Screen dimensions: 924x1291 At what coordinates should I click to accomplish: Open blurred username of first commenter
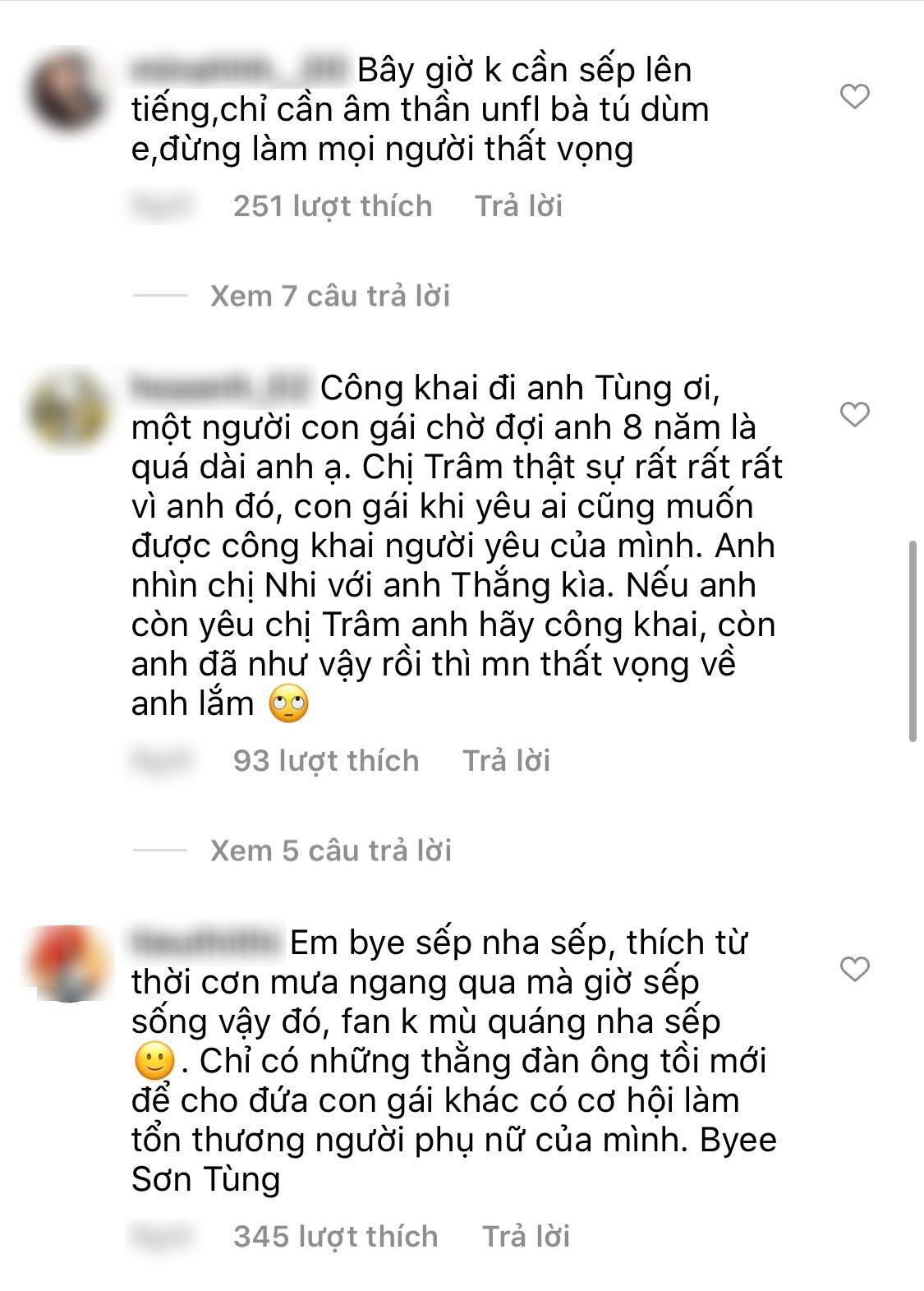click(241, 71)
